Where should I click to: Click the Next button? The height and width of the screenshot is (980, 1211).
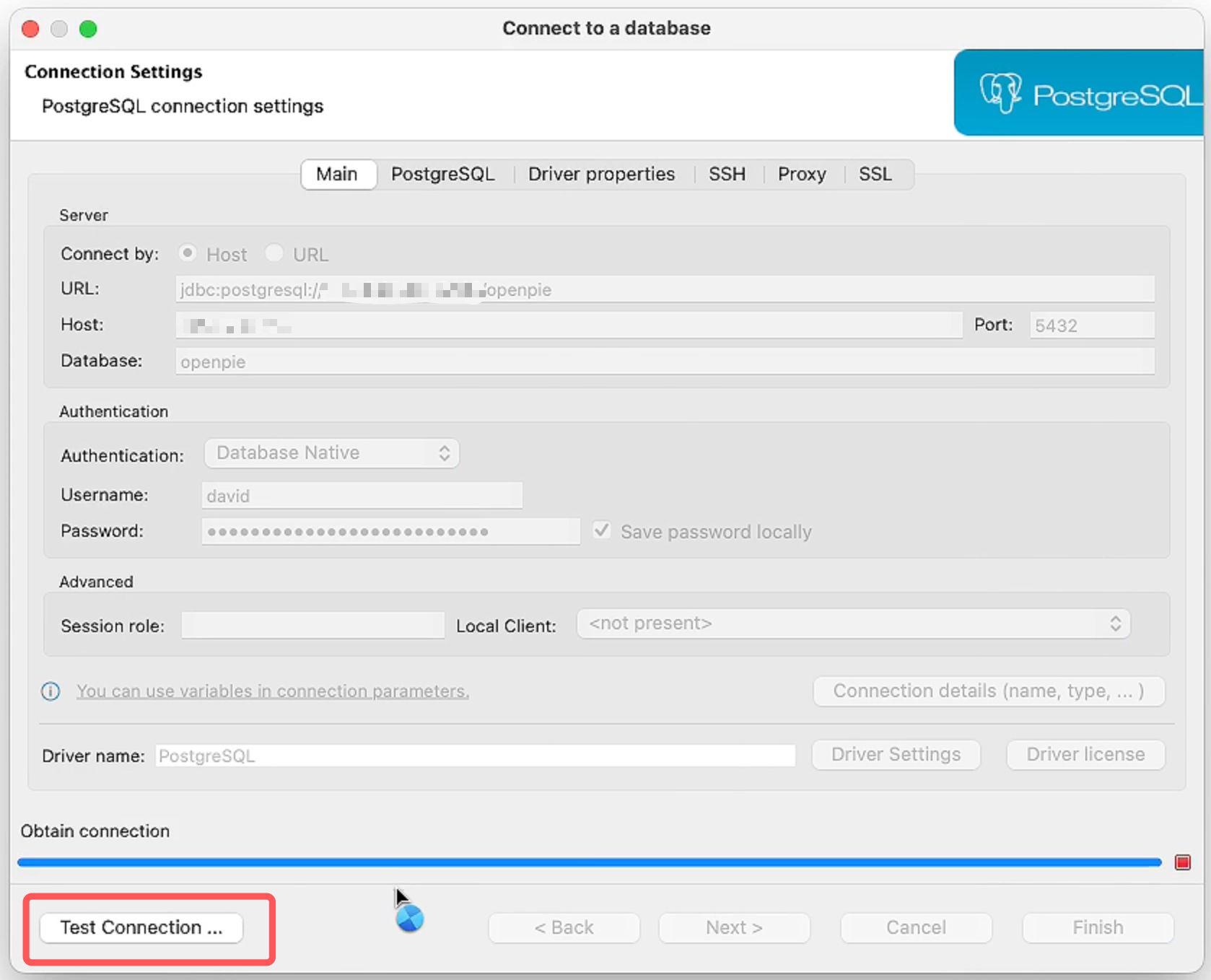pos(734,928)
